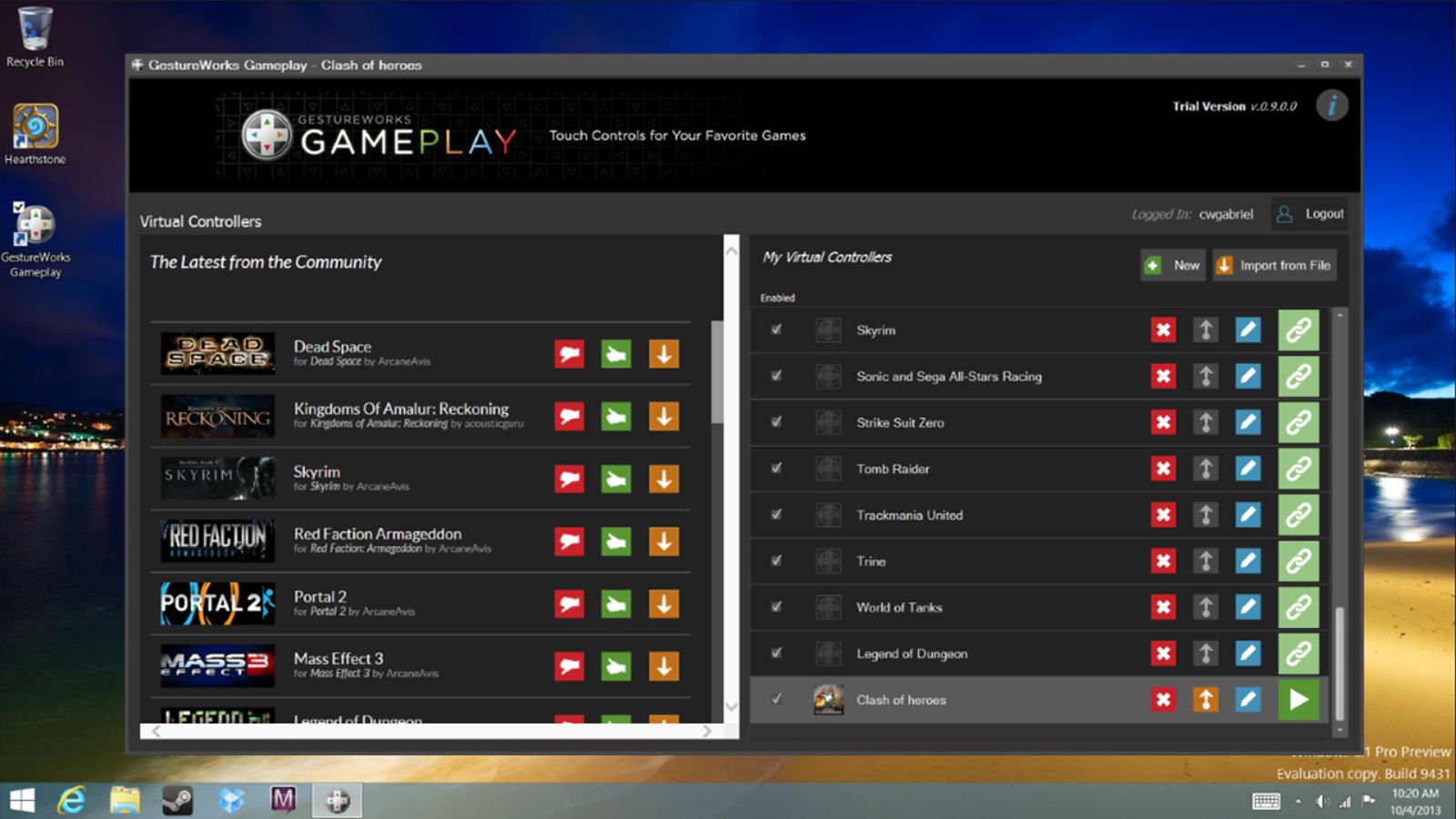Click the Import from File button

pyautogui.click(x=1274, y=265)
